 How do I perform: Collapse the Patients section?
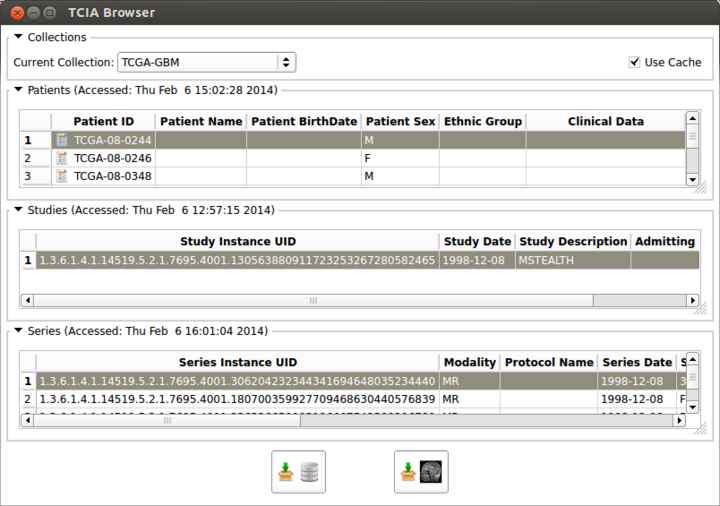pyautogui.click(x=18, y=90)
